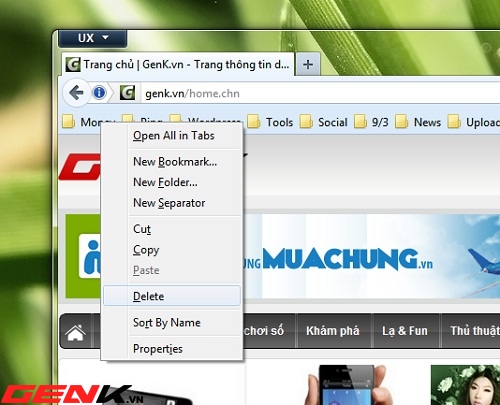
Task: Open the Upload bookmarks folder
Action: click(473, 122)
